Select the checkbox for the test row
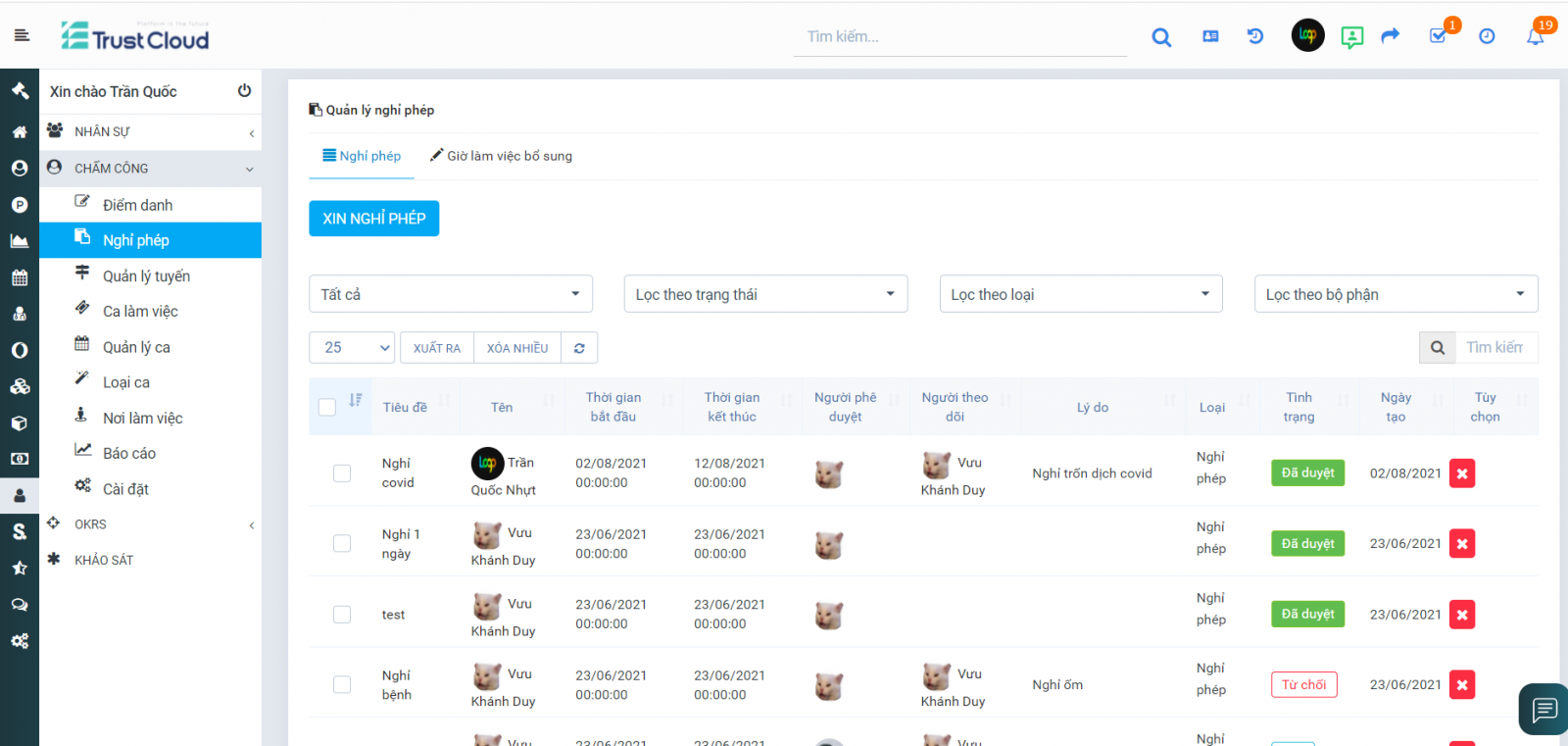The width and height of the screenshot is (1568, 746). pyautogui.click(x=342, y=615)
